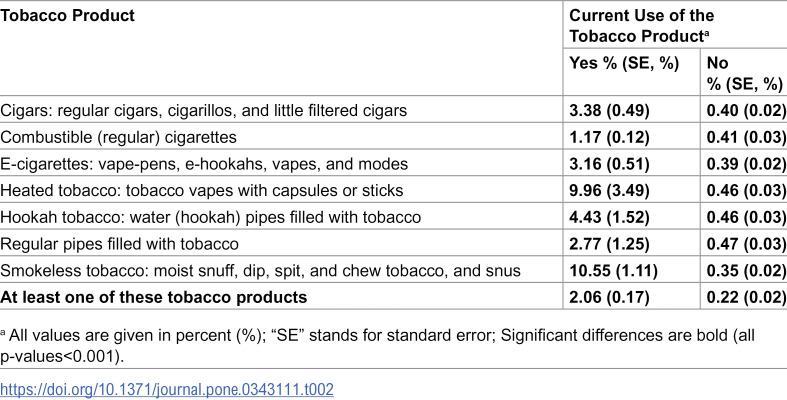Select the Hookah tobacco row label

(x=211, y=217)
